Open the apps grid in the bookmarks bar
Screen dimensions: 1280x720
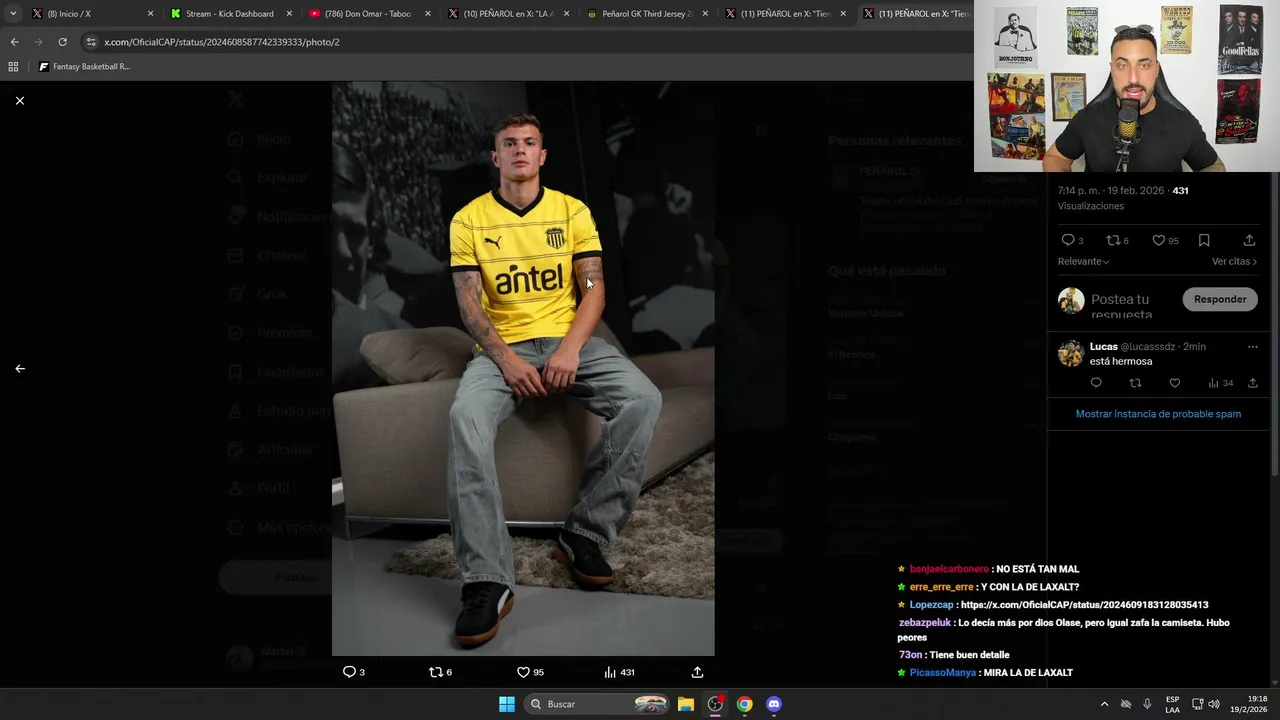(x=13, y=67)
